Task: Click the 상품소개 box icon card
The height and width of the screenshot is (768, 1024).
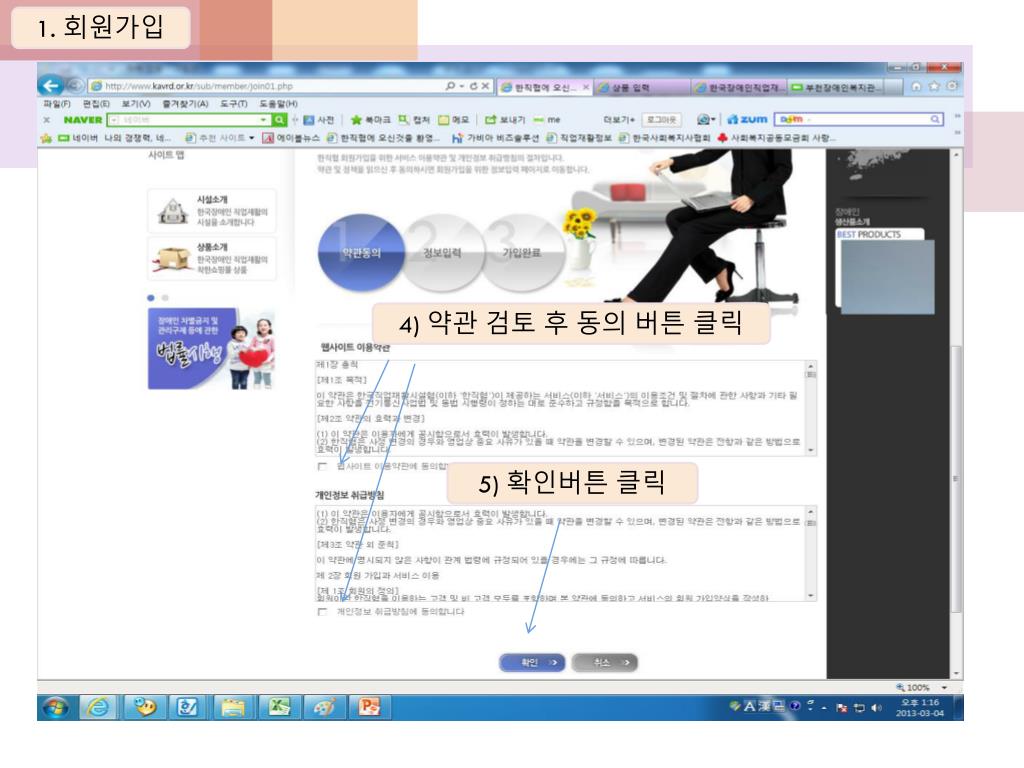Action: coord(212,259)
